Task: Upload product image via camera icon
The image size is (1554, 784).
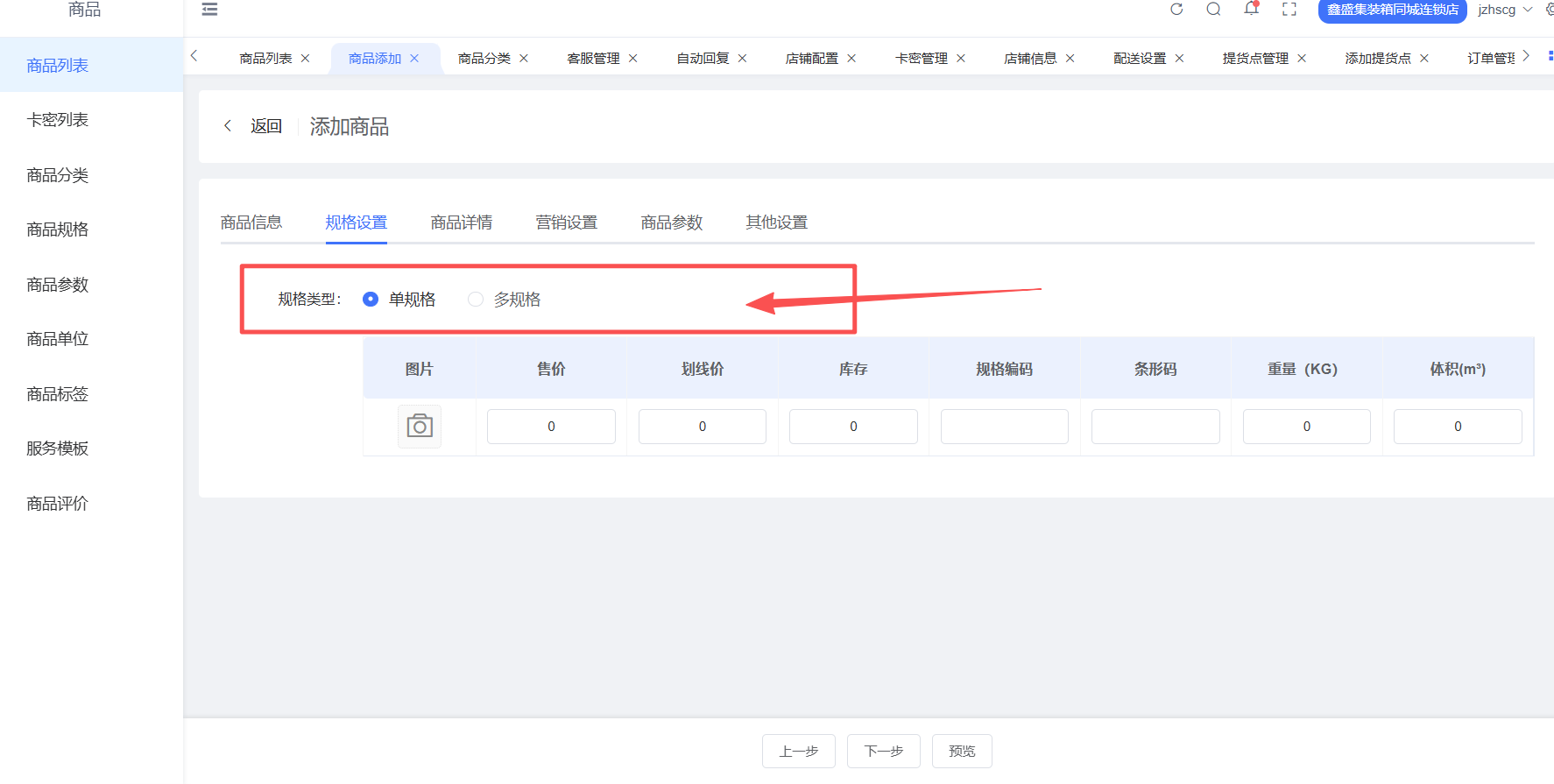Action: click(420, 427)
